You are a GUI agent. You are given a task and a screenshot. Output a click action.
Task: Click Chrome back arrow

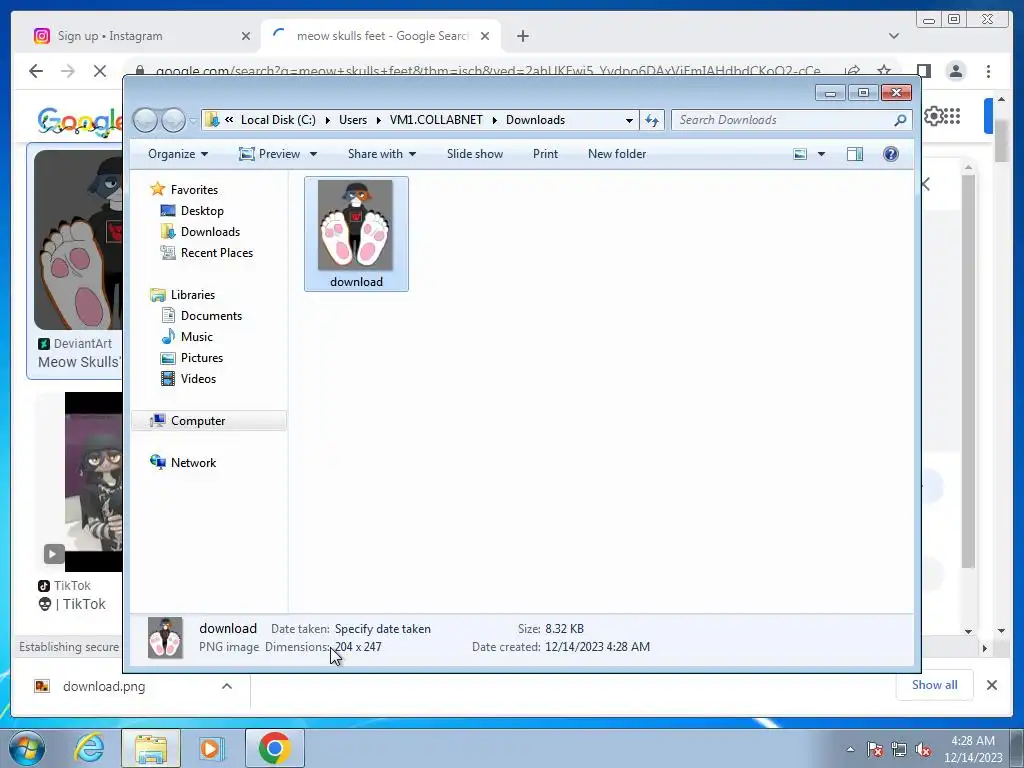36,71
